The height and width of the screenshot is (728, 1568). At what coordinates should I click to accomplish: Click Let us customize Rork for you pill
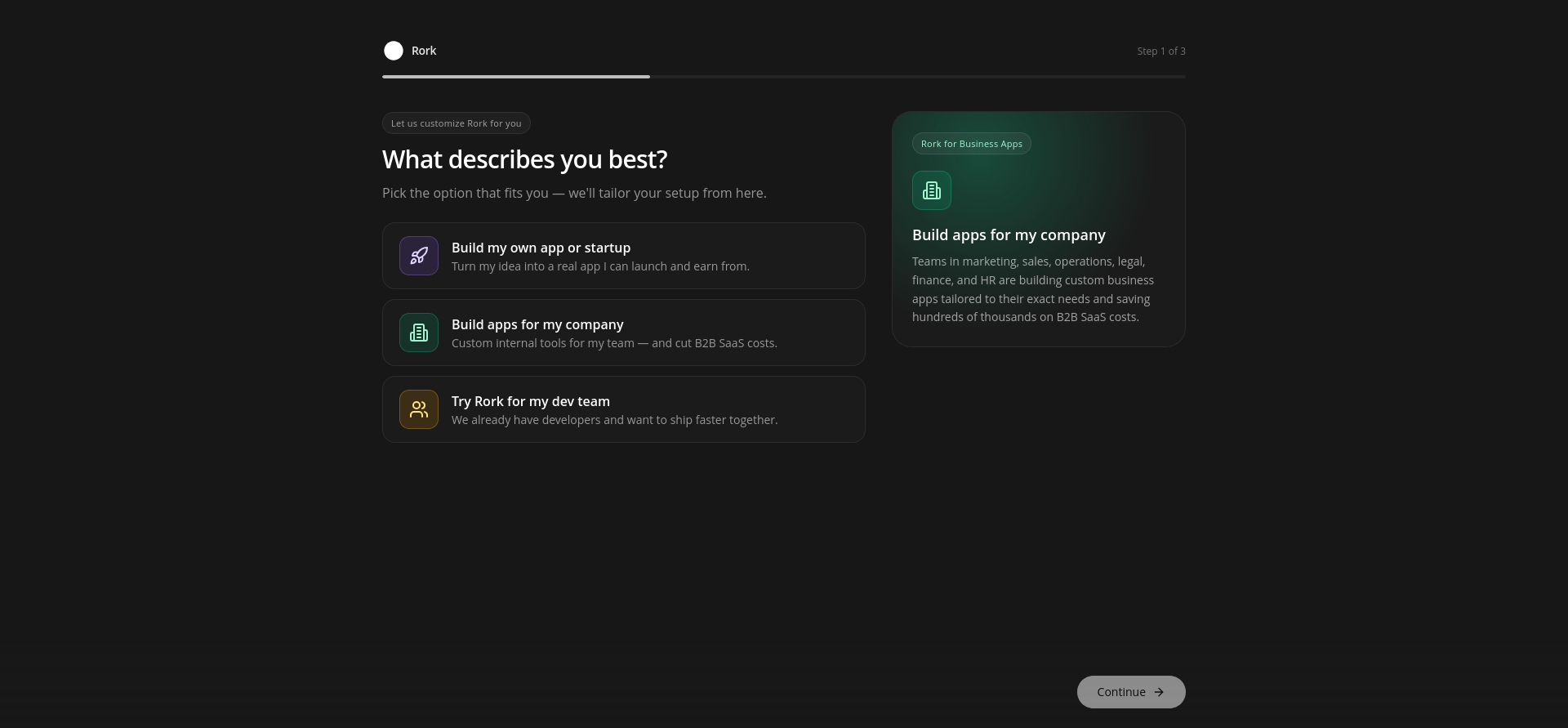[x=457, y=123]
